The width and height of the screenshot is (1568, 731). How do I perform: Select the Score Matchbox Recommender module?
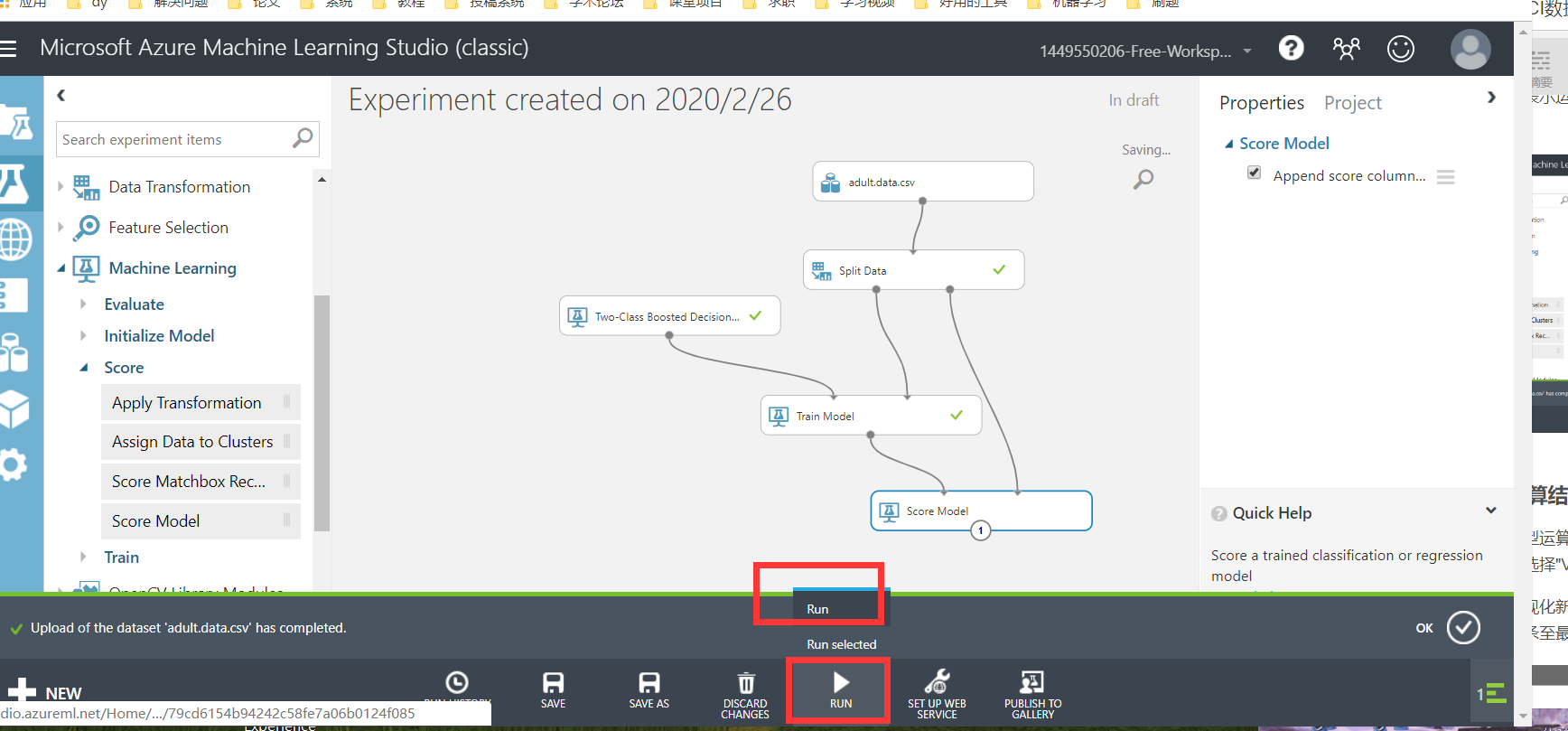point(201,482)
